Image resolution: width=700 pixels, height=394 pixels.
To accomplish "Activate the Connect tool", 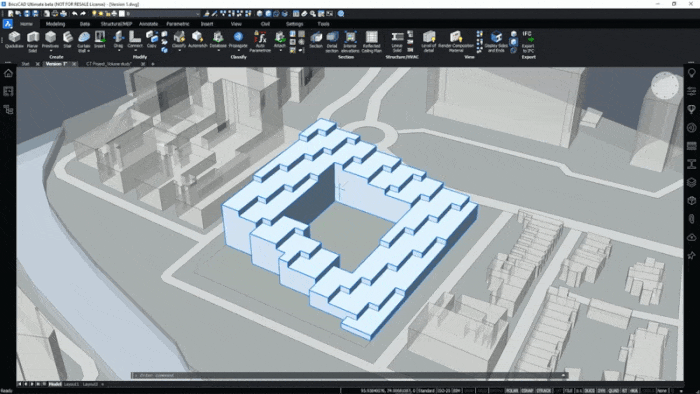I will tap(135, 40).
